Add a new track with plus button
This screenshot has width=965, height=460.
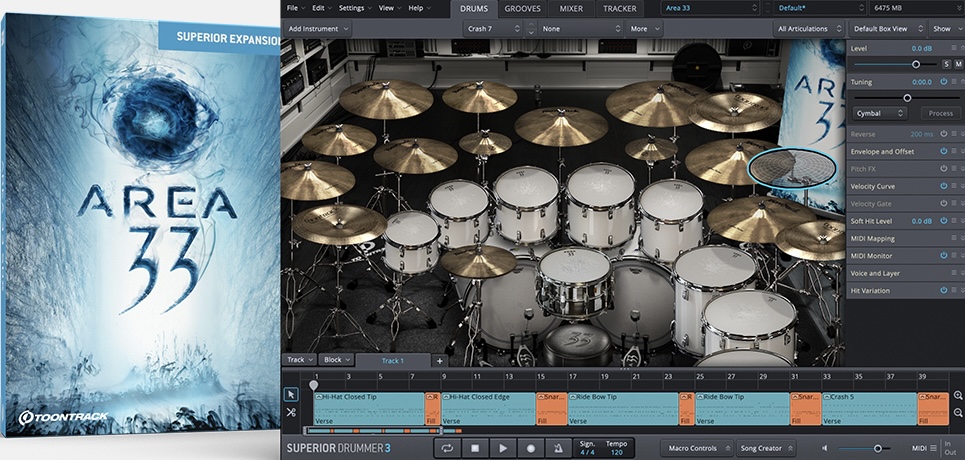[x=439, y=361]
